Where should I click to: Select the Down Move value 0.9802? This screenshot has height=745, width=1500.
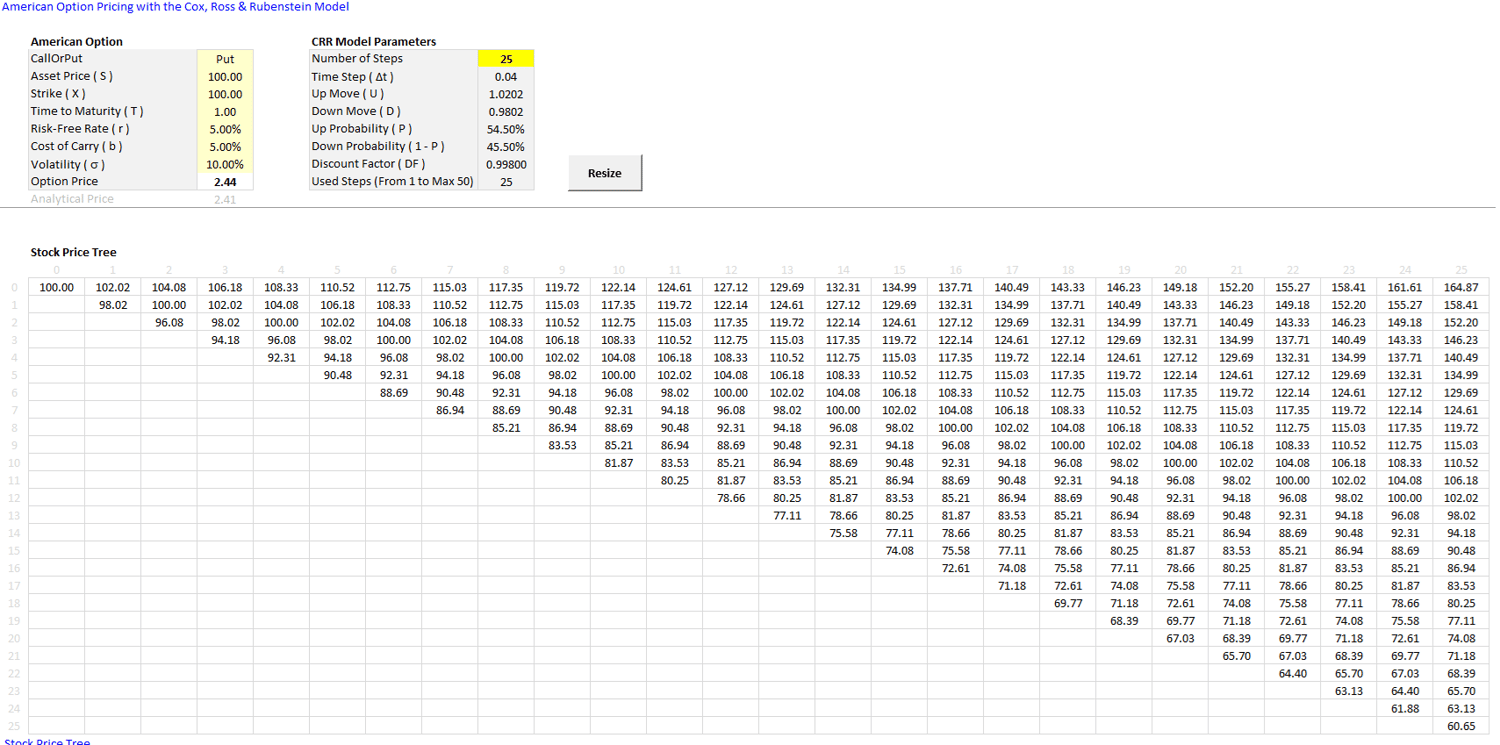506,112
